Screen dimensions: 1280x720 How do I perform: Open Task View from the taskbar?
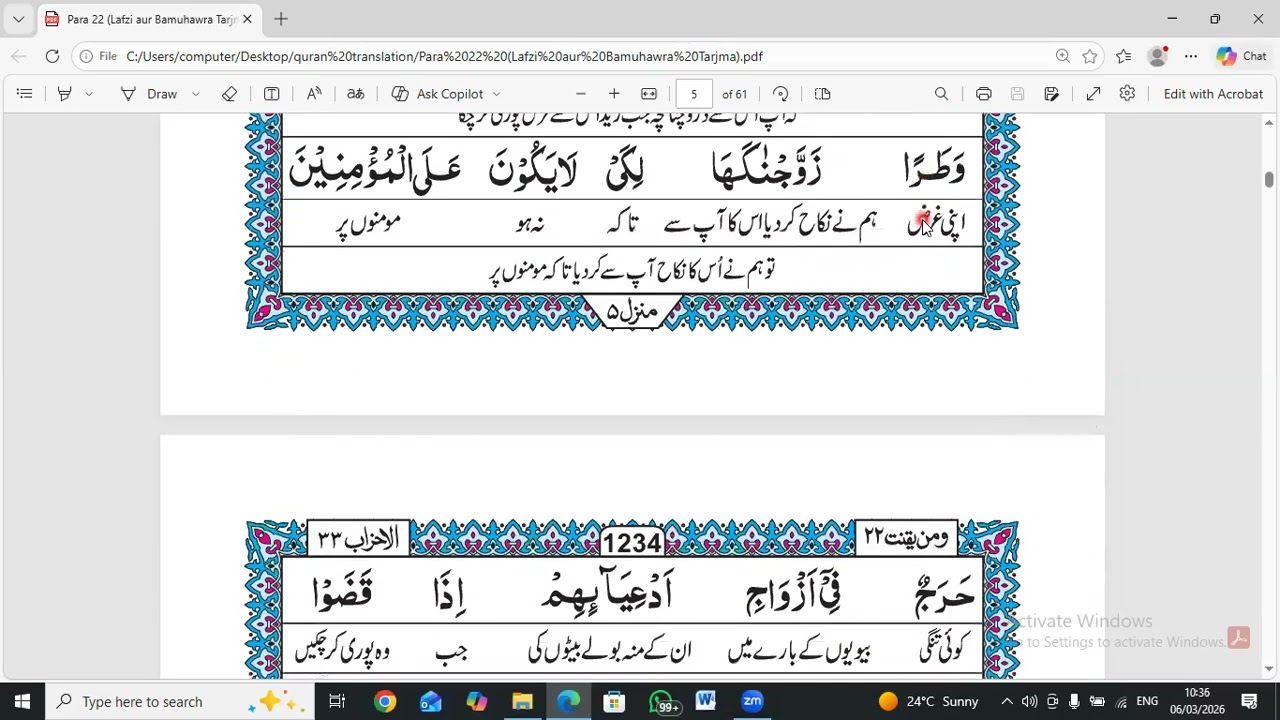coord(337,701)
